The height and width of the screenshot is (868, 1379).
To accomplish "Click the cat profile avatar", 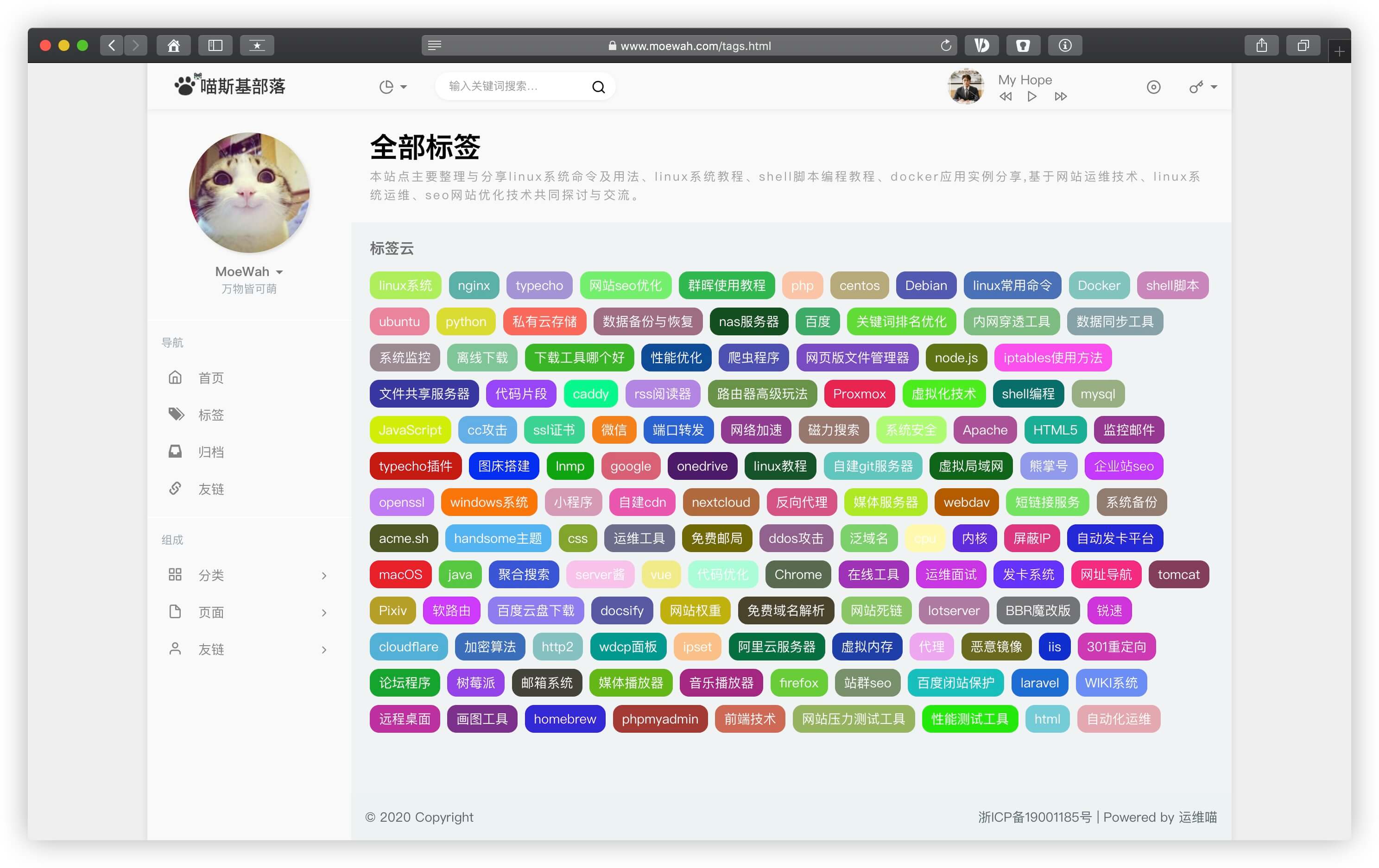I will tap(249, 192).
